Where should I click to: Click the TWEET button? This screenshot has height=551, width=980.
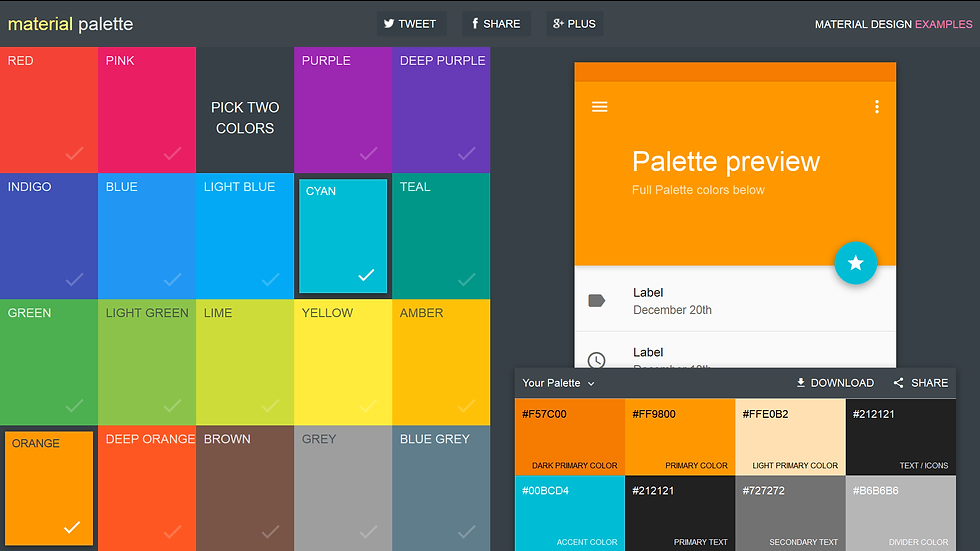(411, 24)
